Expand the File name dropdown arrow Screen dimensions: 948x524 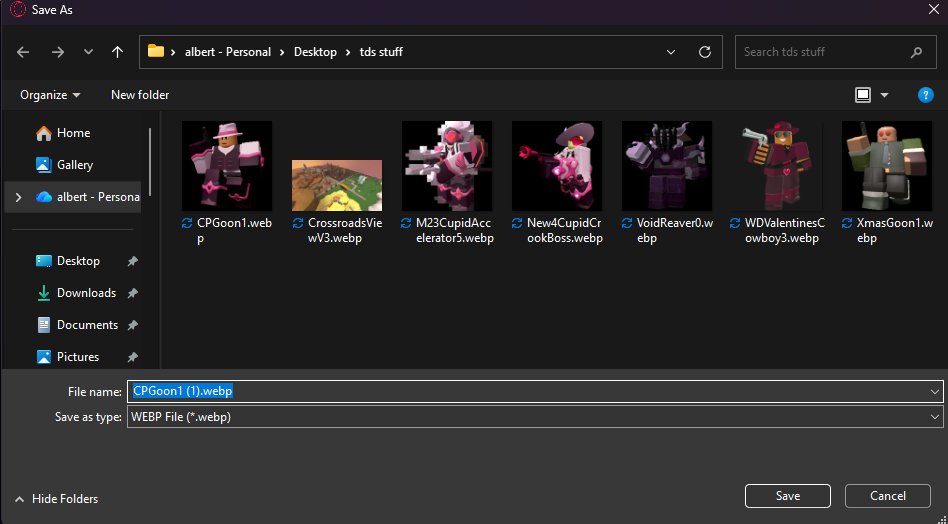[935, 392]
